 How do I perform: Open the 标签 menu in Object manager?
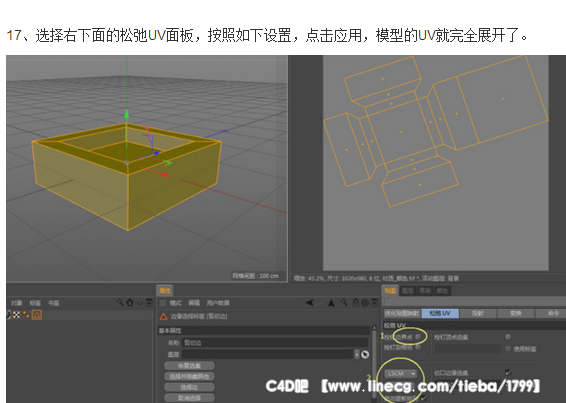35,303
